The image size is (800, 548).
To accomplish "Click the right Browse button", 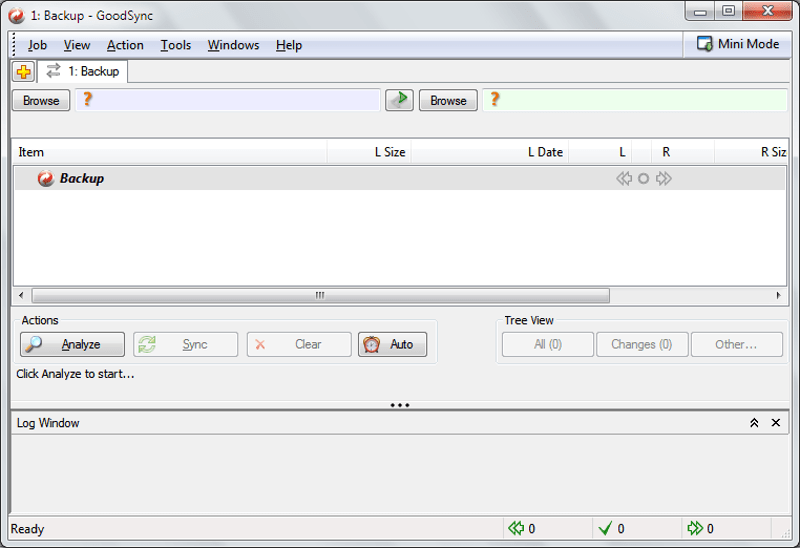I will (448, 100).
